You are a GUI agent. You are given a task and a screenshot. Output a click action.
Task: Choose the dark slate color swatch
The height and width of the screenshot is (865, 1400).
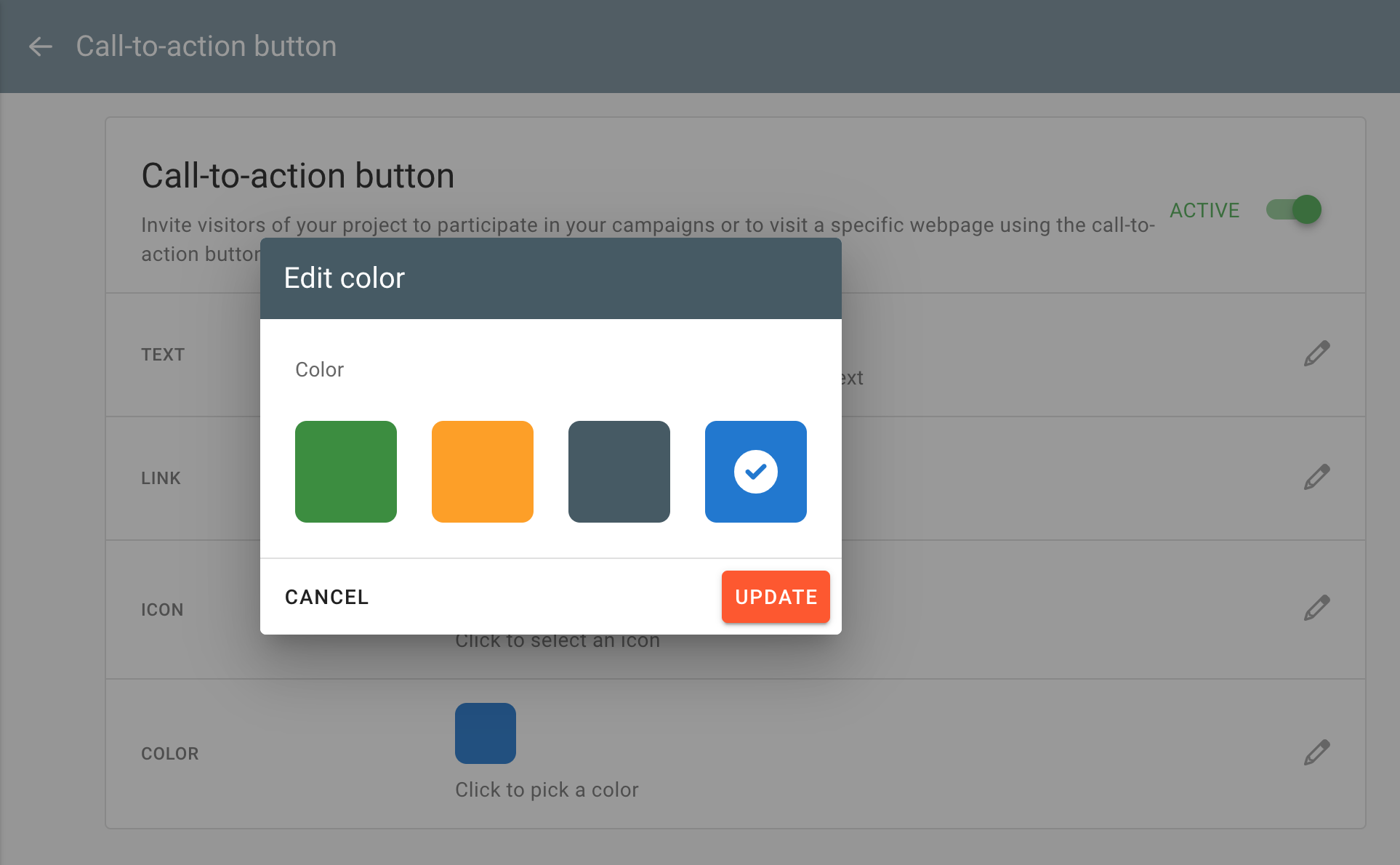pos(619,472)
